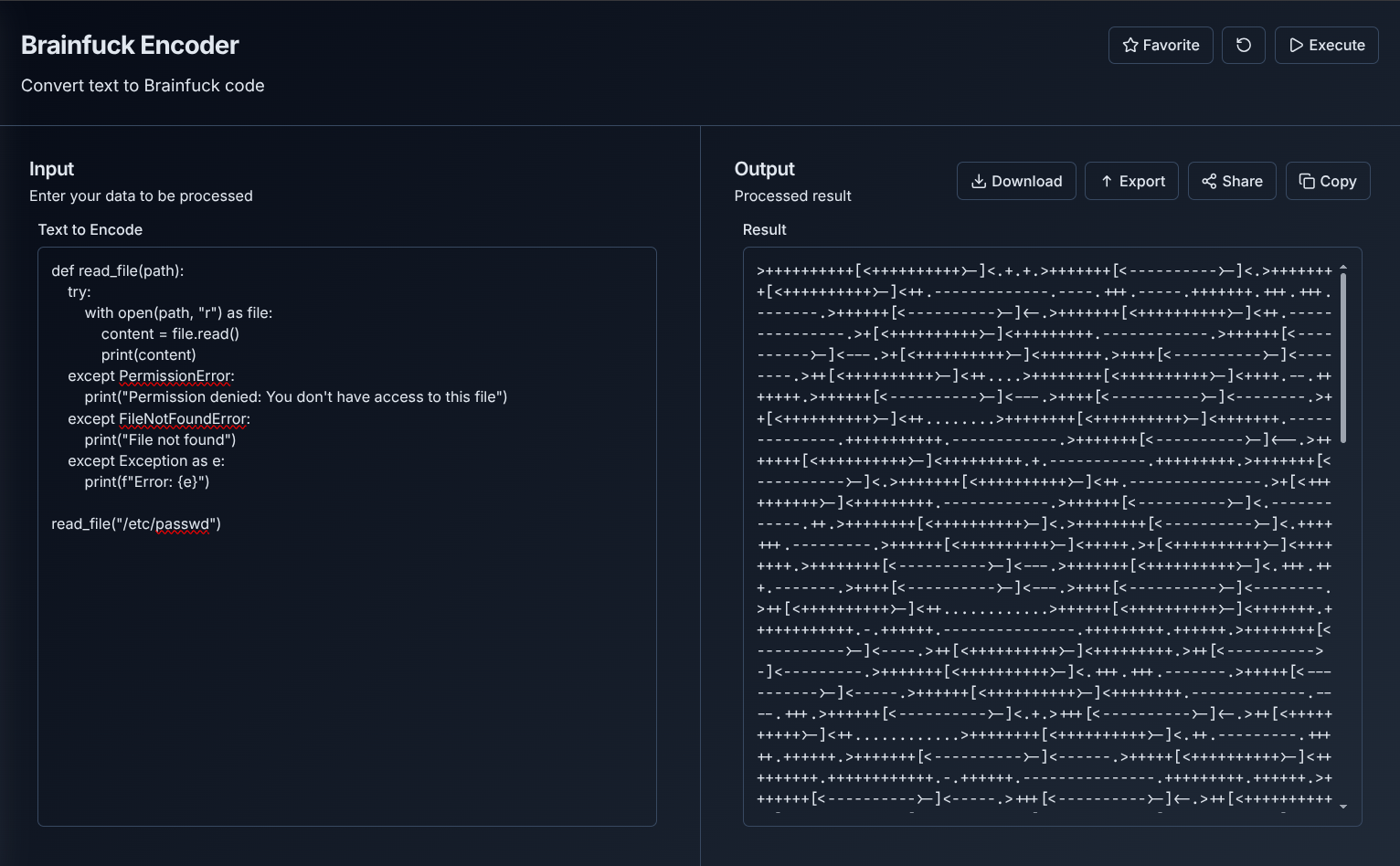Download the encoded result
This screenshot has height=866, width=1400.
tap(1016, 181)
